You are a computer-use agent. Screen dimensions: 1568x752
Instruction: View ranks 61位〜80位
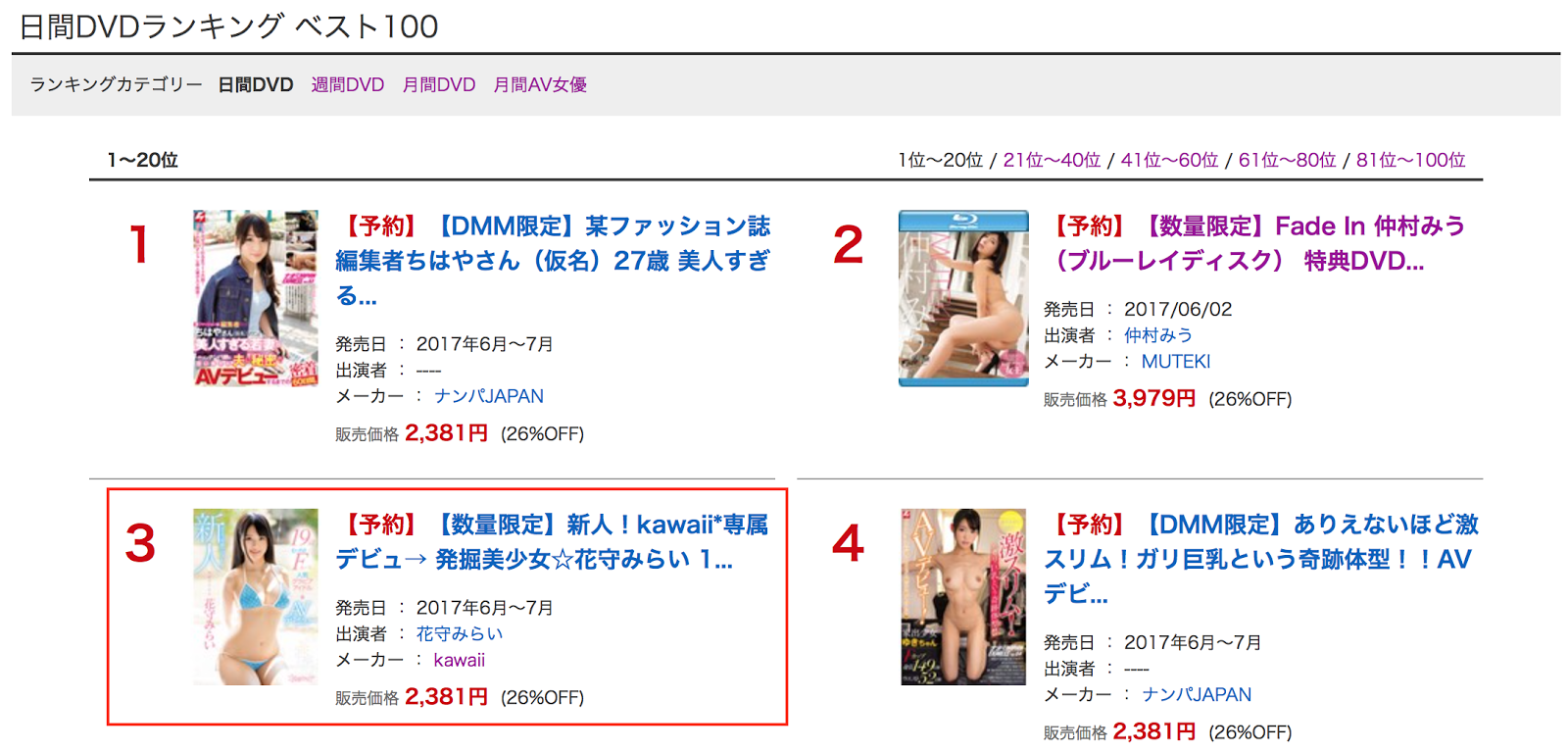(1287, 160)
